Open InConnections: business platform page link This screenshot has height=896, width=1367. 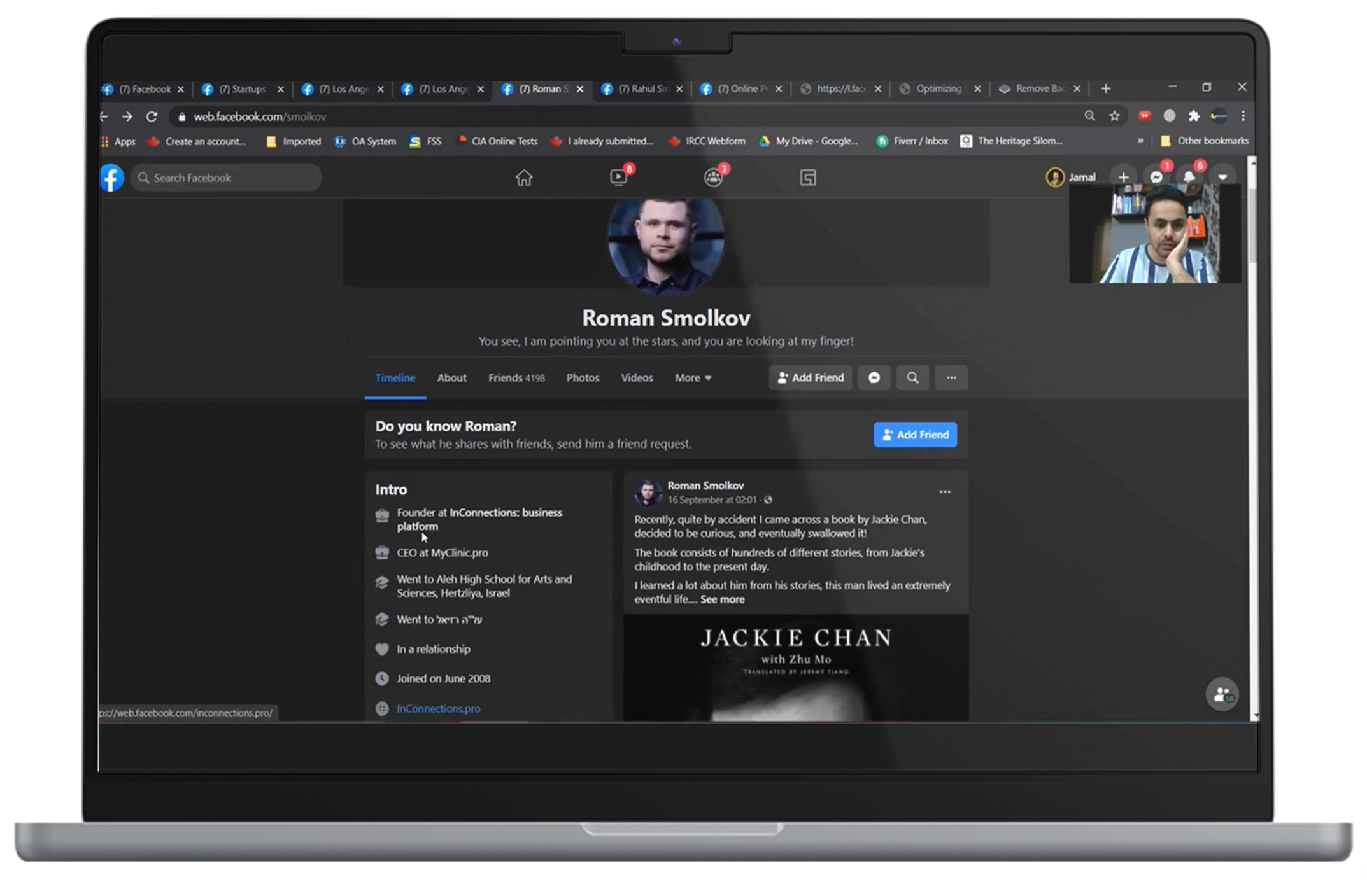[479, 519]
